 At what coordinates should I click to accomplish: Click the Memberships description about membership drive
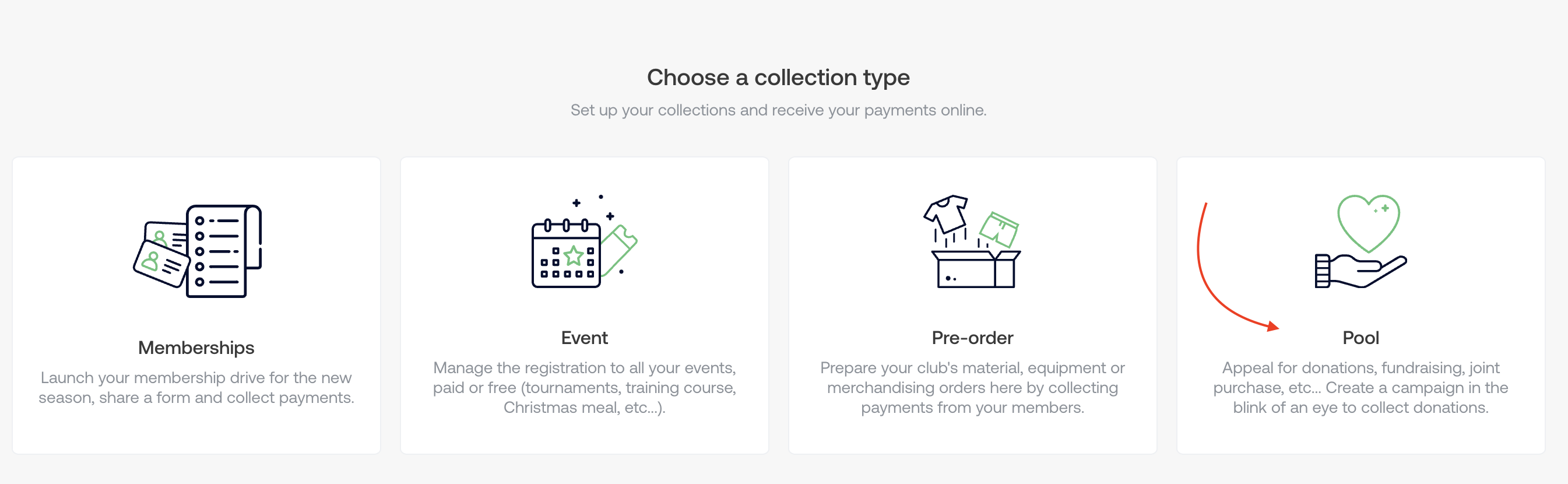(196, 387)
